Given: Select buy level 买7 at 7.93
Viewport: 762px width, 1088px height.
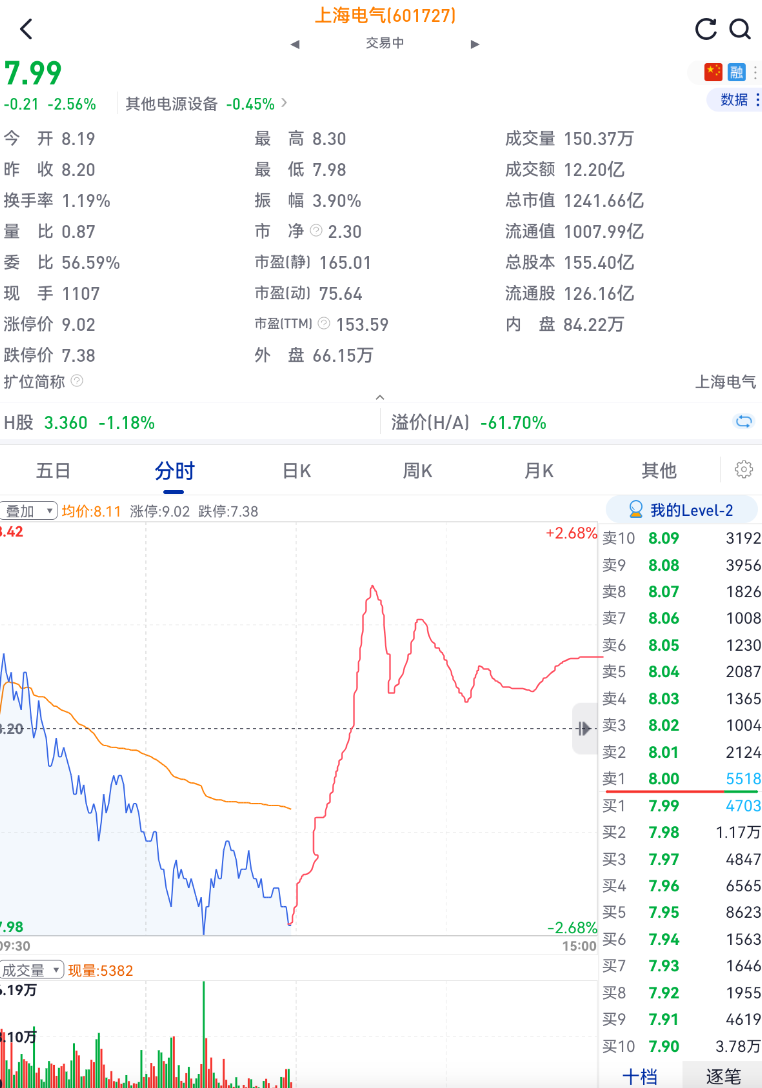Looking at the screenshot, I should pyautogui.click(x=681, y=966).
